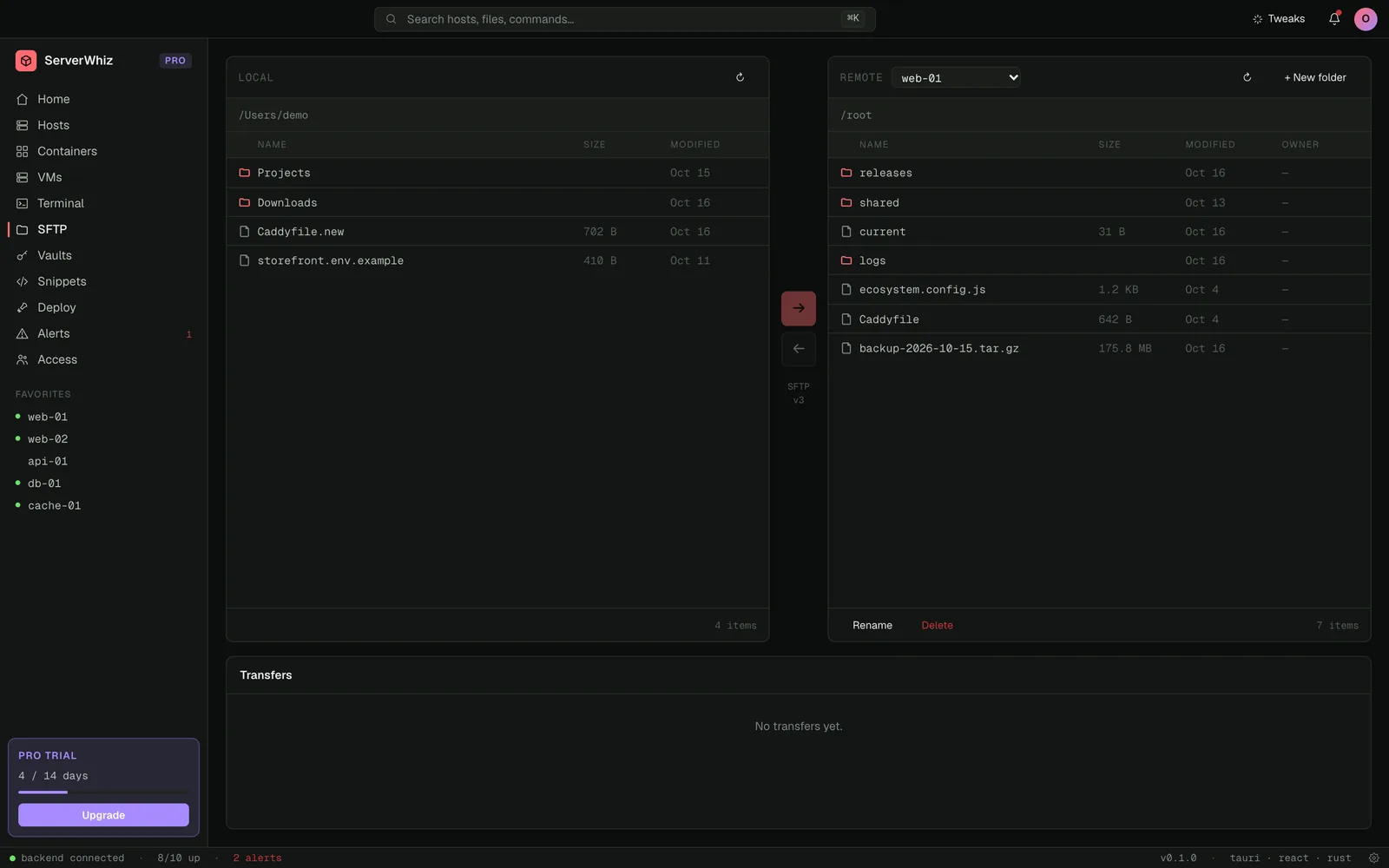Open the notifications bell
Viewport: 1389px width, 868px height.
click(x=1334, y=19)
